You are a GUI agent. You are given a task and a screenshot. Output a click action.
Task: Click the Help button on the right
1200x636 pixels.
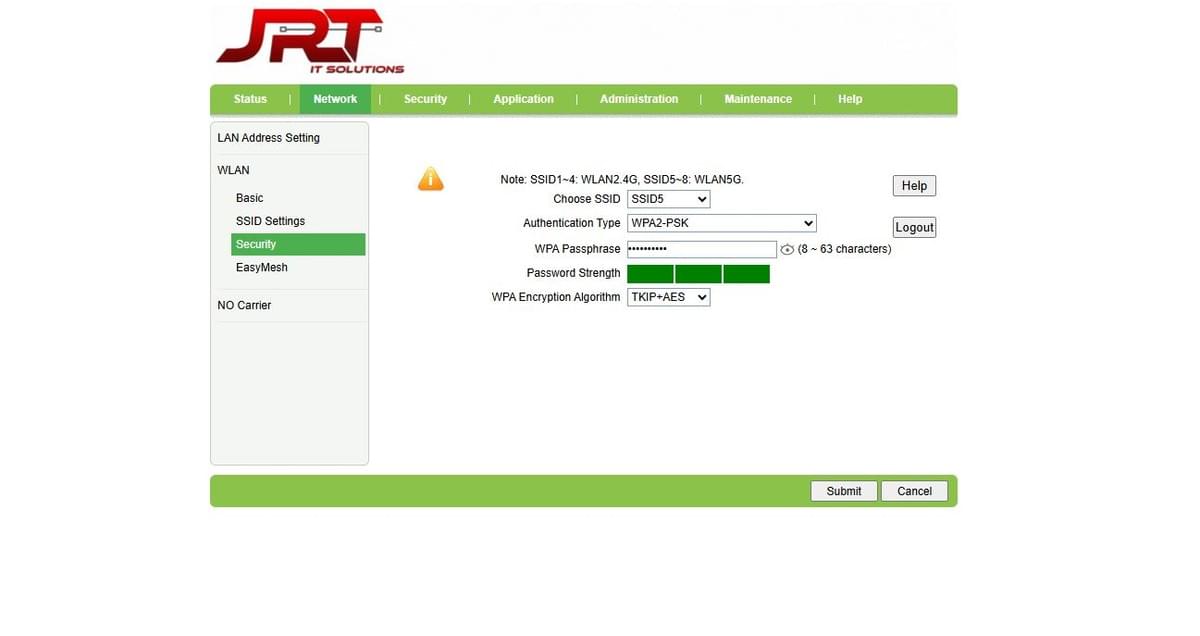pyautogui.click(x=914, y=185)
